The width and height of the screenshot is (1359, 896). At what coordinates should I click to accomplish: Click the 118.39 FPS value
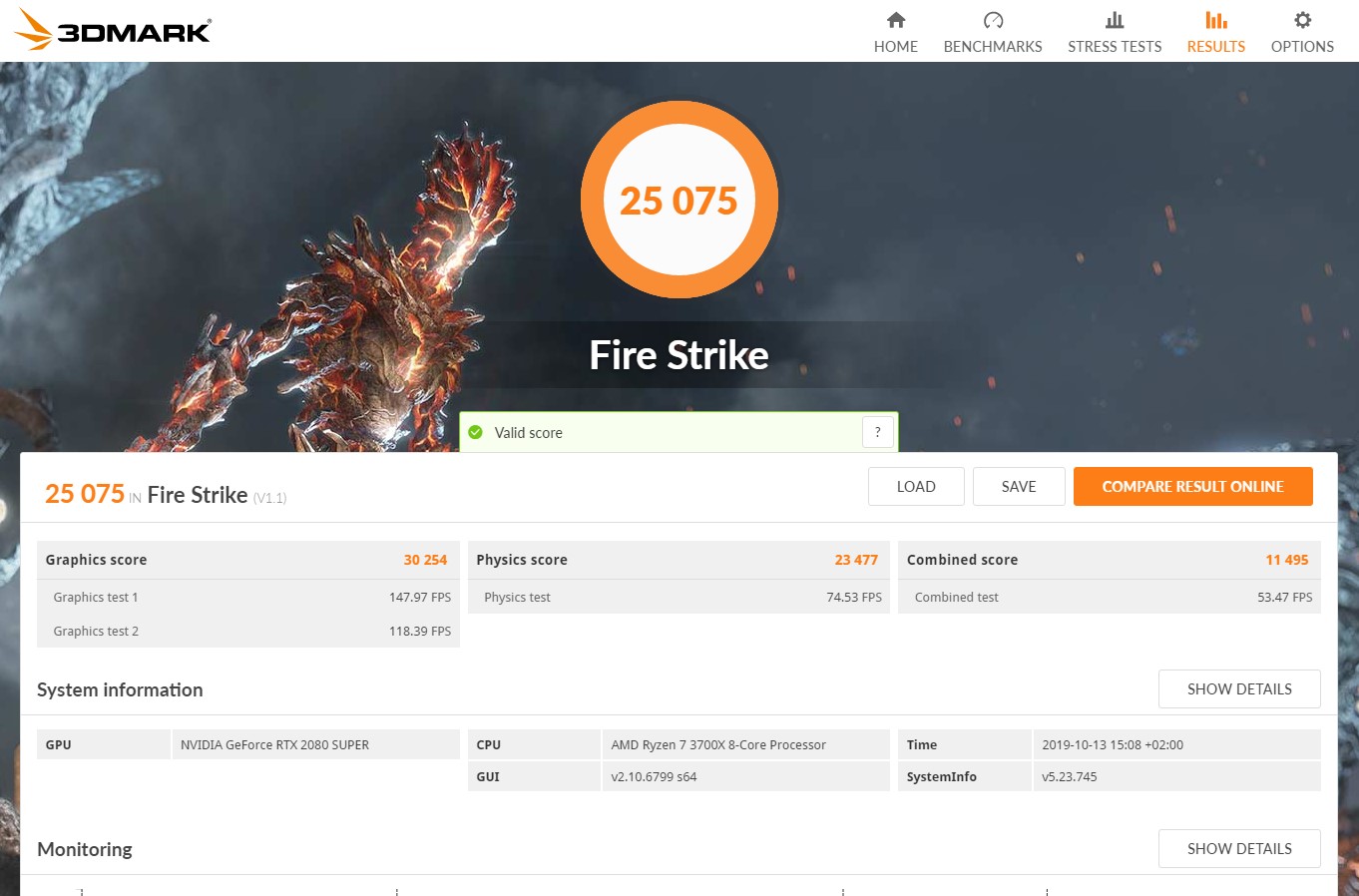coord(420,632)
